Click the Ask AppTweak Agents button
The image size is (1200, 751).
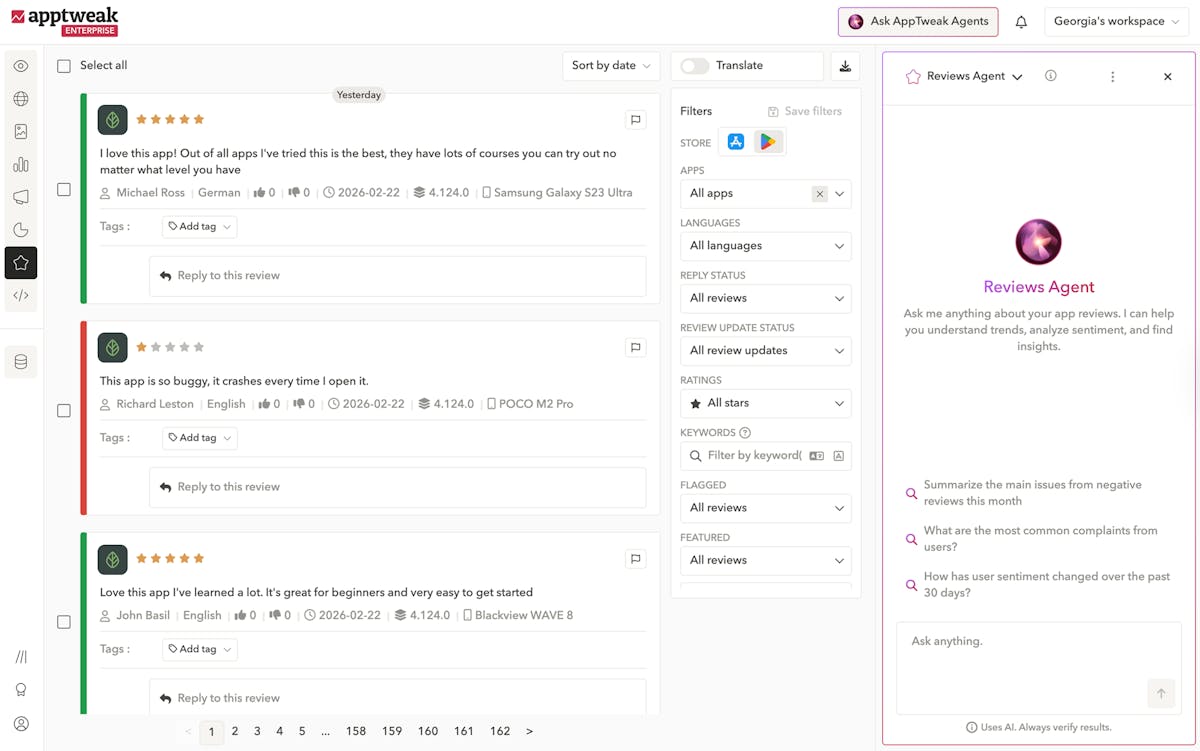918,22
